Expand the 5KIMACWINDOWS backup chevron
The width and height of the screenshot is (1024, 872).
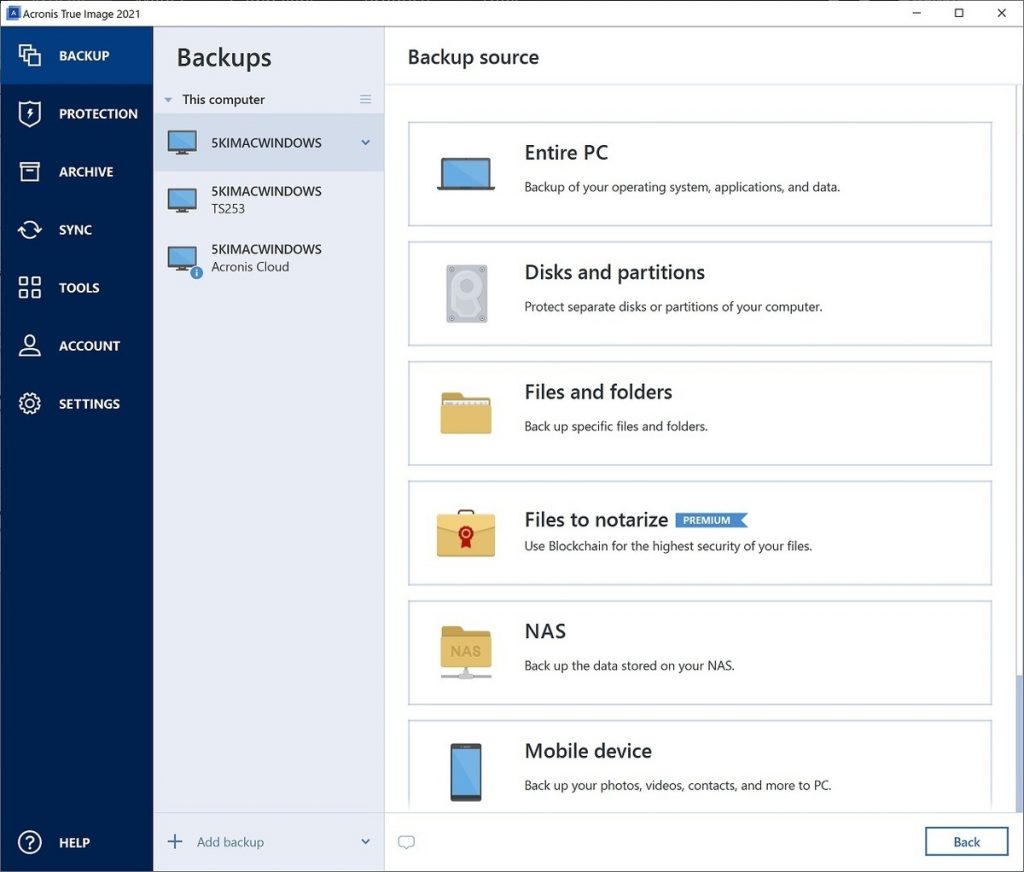pos(366,142)
